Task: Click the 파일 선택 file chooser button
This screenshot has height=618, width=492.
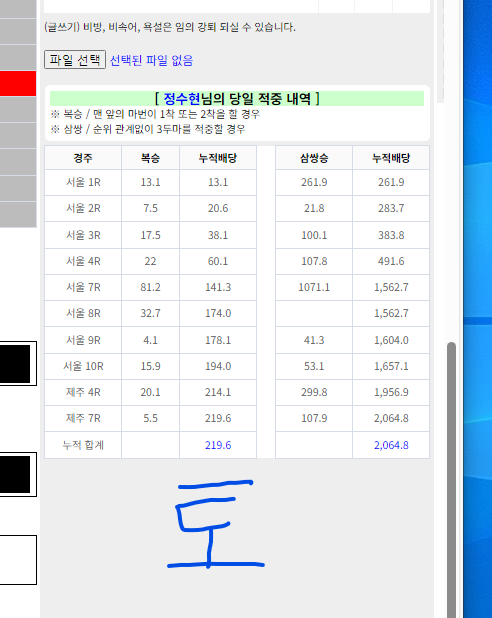Action: point(75,60)
